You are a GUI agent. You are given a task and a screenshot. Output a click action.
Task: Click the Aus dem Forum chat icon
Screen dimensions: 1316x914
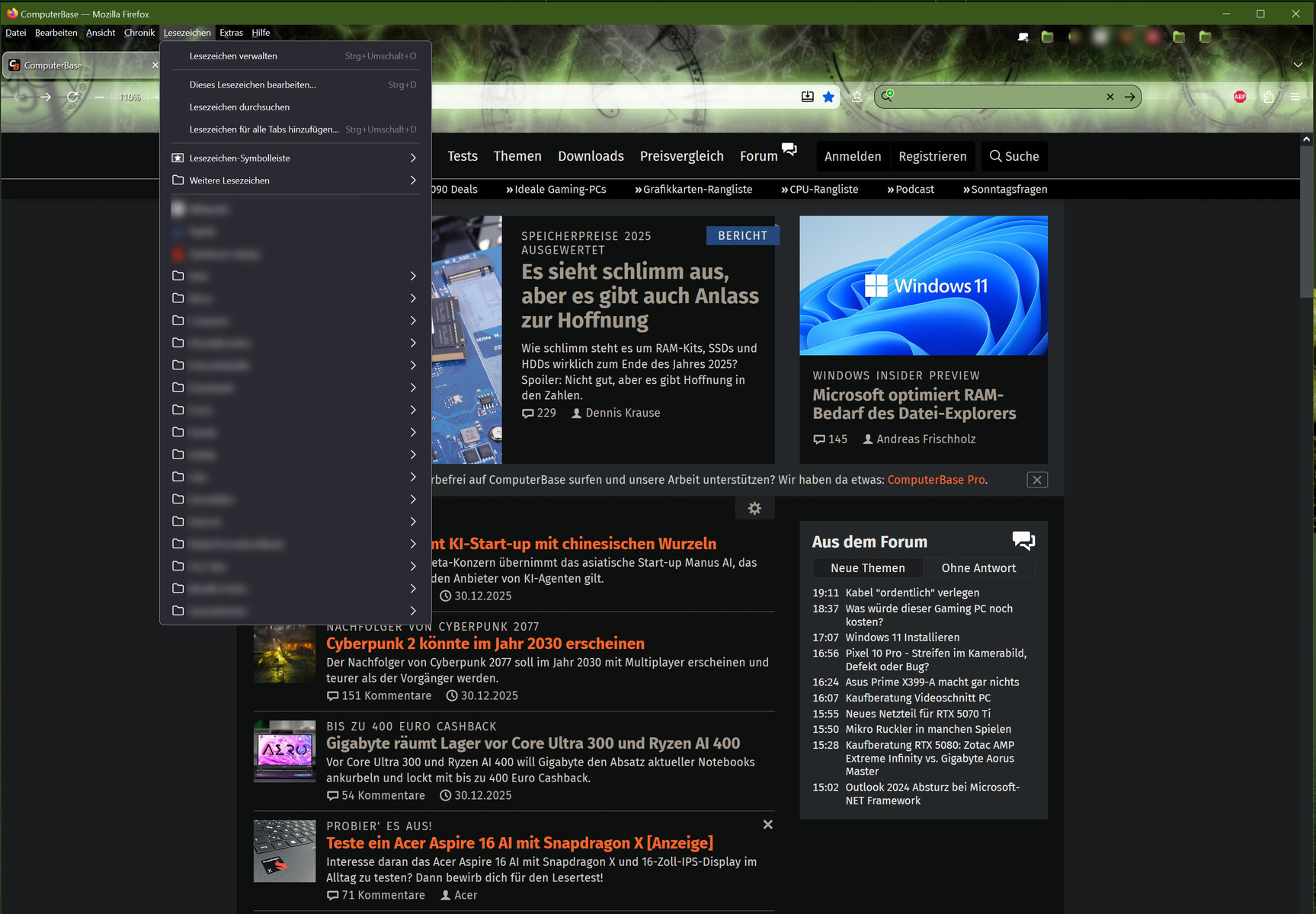[x=1023, y=541]
